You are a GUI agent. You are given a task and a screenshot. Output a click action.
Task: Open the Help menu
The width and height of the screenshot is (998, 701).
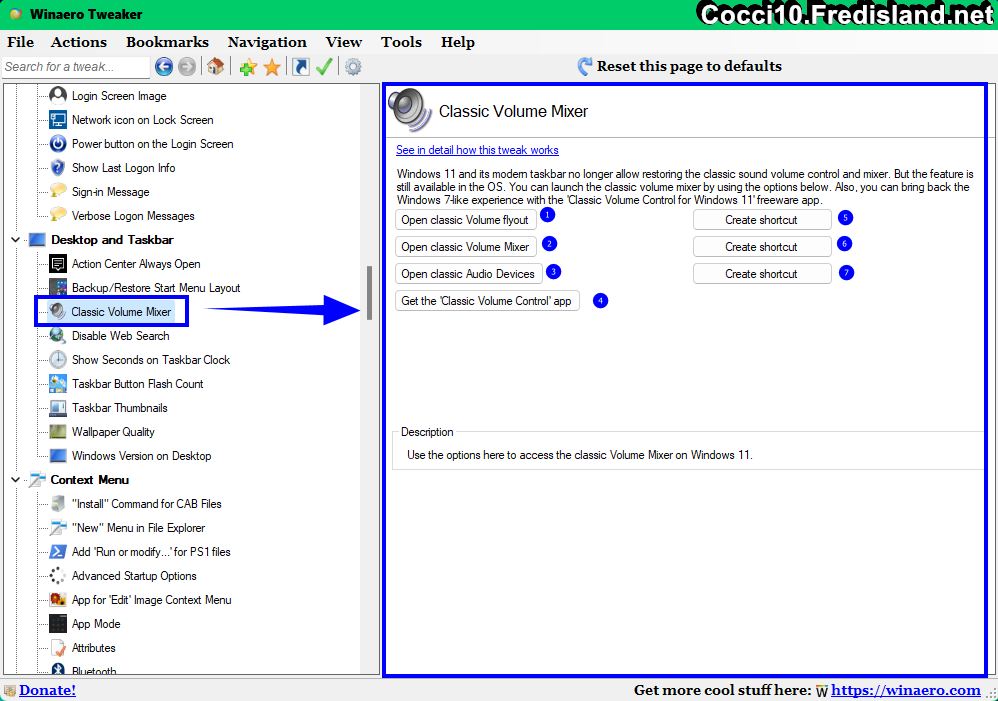click(458, 42)
